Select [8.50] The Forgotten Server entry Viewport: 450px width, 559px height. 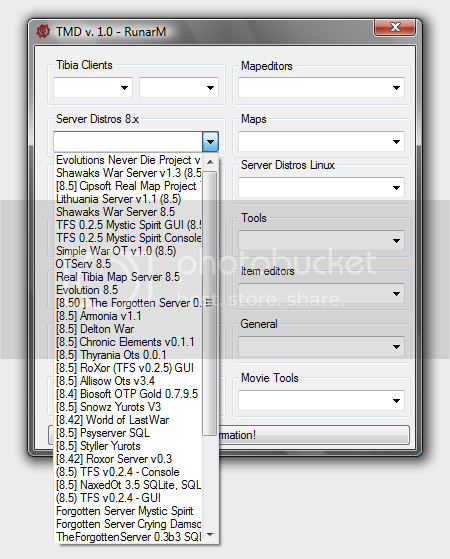coord(128,303)
